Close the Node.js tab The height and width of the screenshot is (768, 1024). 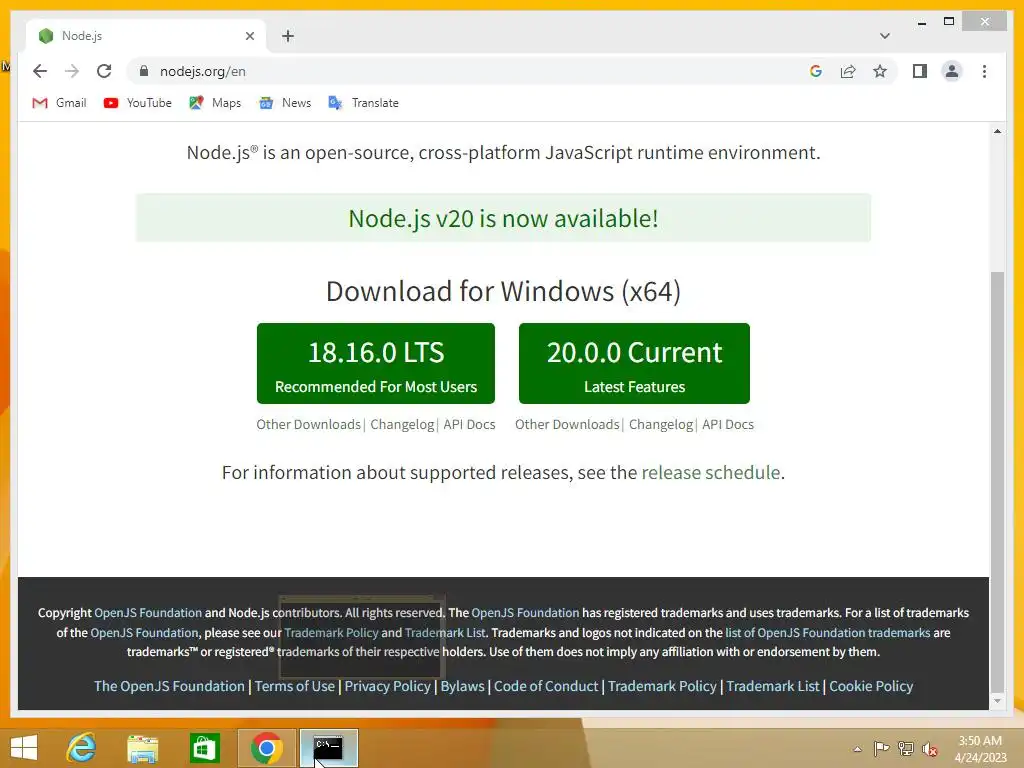(249, 36)
